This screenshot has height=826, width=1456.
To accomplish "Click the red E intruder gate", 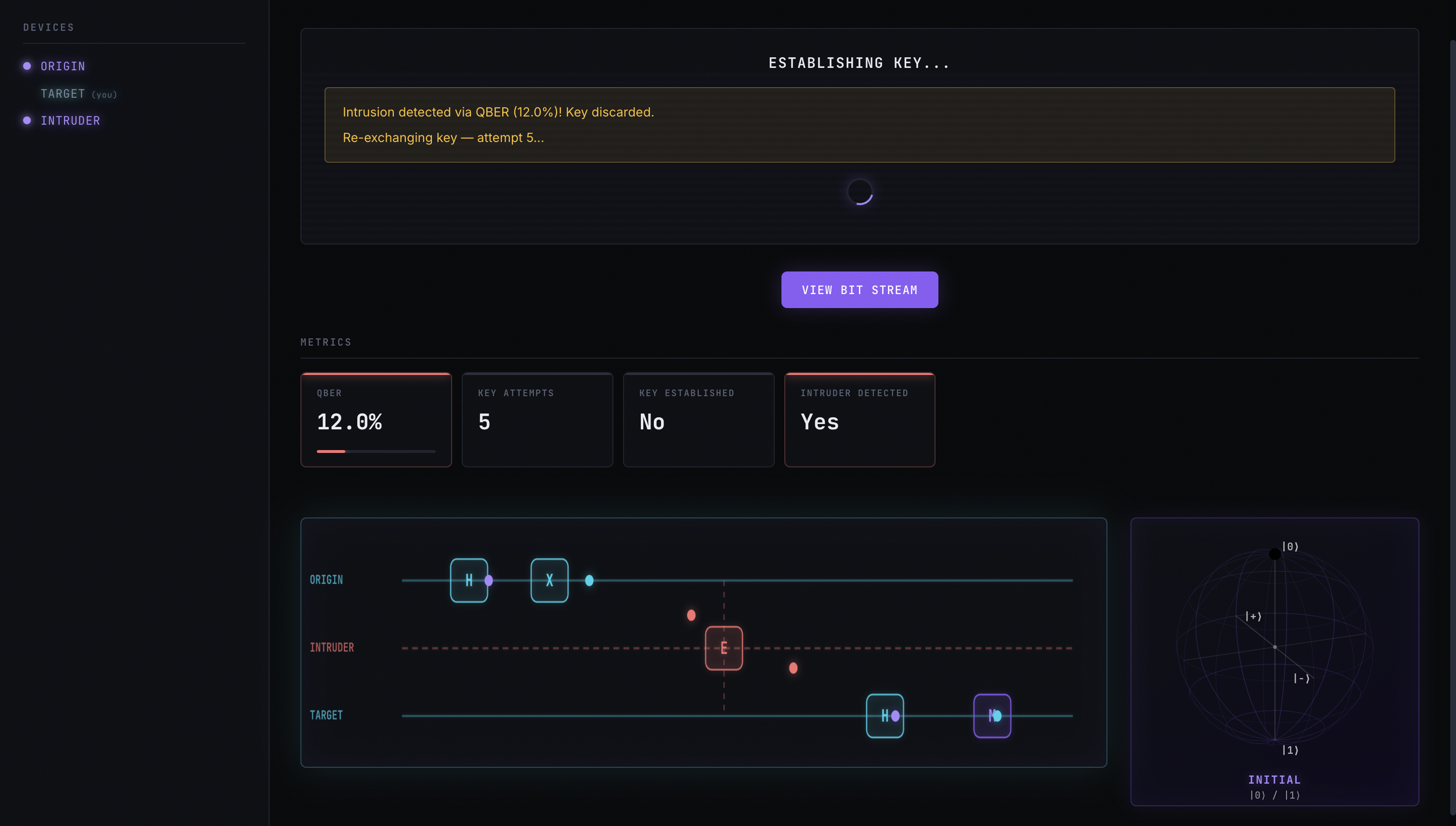I will point(724,648).
